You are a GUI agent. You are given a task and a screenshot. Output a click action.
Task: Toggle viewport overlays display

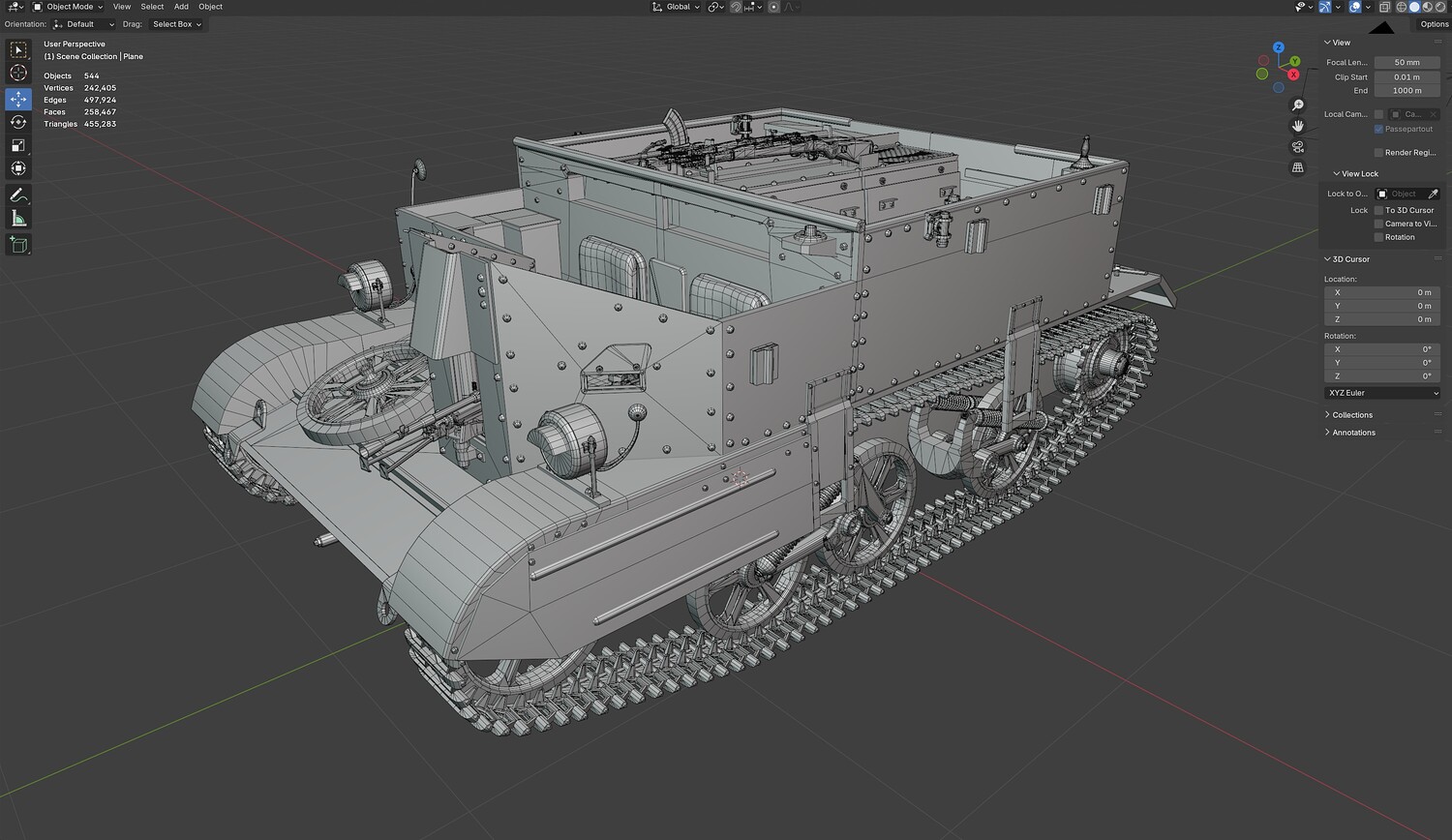(x=1355, y=7)
